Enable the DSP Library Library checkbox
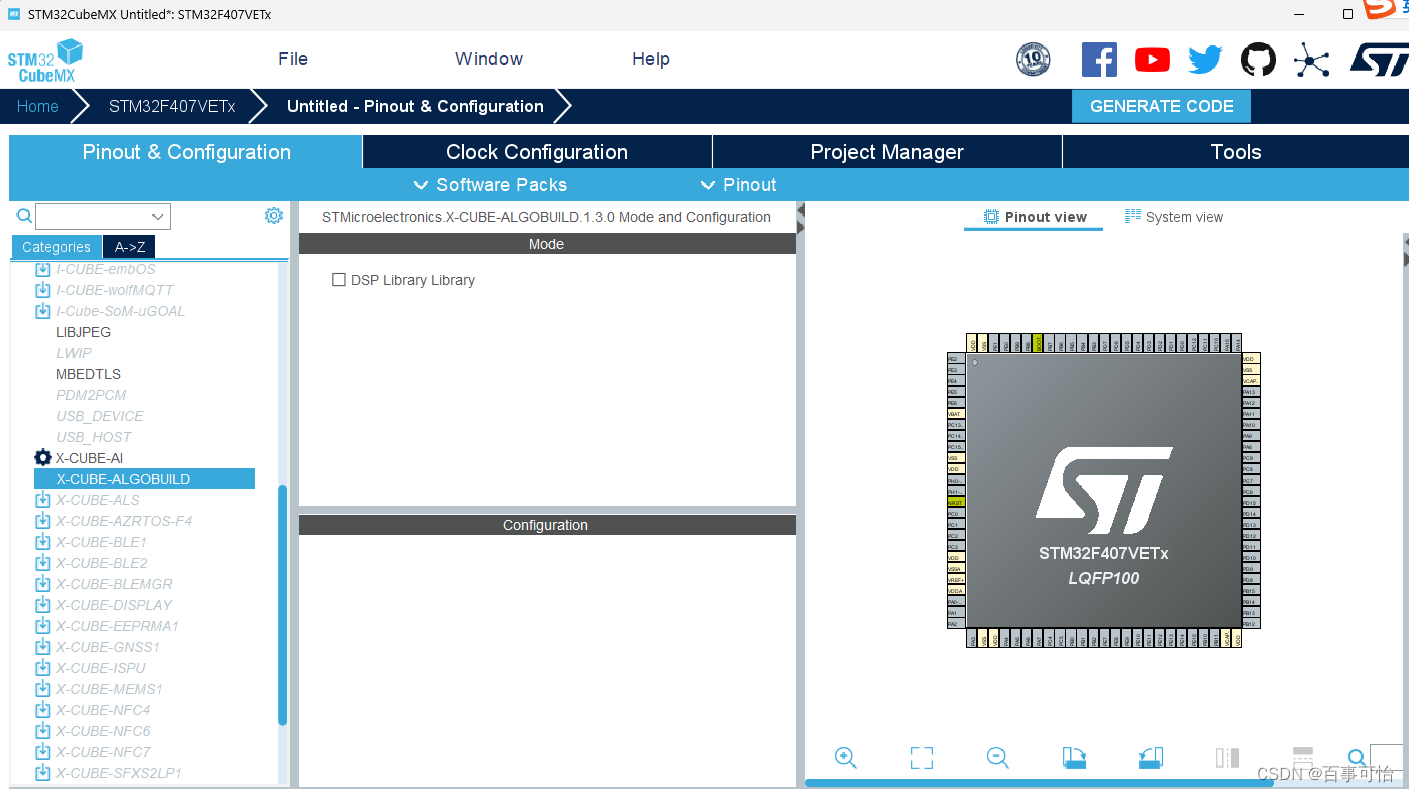1409x792 pixels. pos(339,280)
